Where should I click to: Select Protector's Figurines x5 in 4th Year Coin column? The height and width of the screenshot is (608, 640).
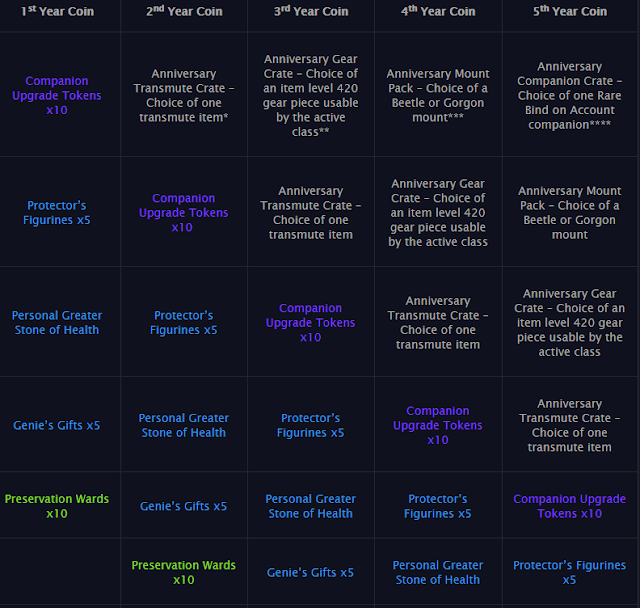tap(438, 506)
